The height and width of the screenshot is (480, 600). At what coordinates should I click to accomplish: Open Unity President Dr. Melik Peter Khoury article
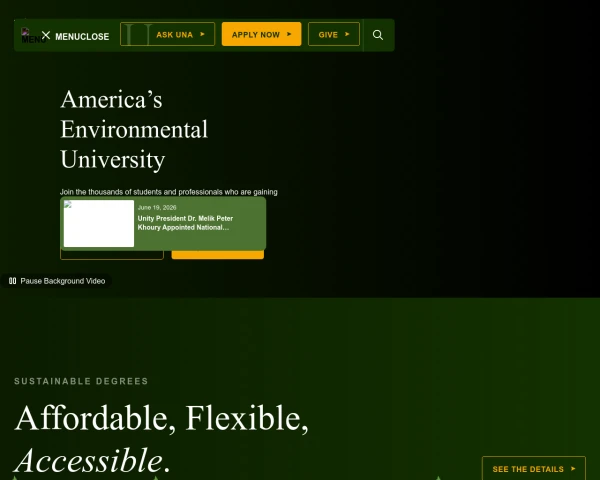pyautogui.click(x=185, y=223)
